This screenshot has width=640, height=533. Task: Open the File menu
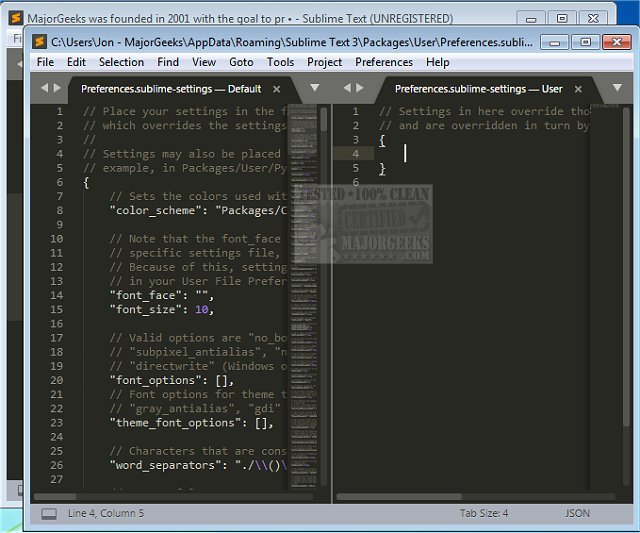45,62
